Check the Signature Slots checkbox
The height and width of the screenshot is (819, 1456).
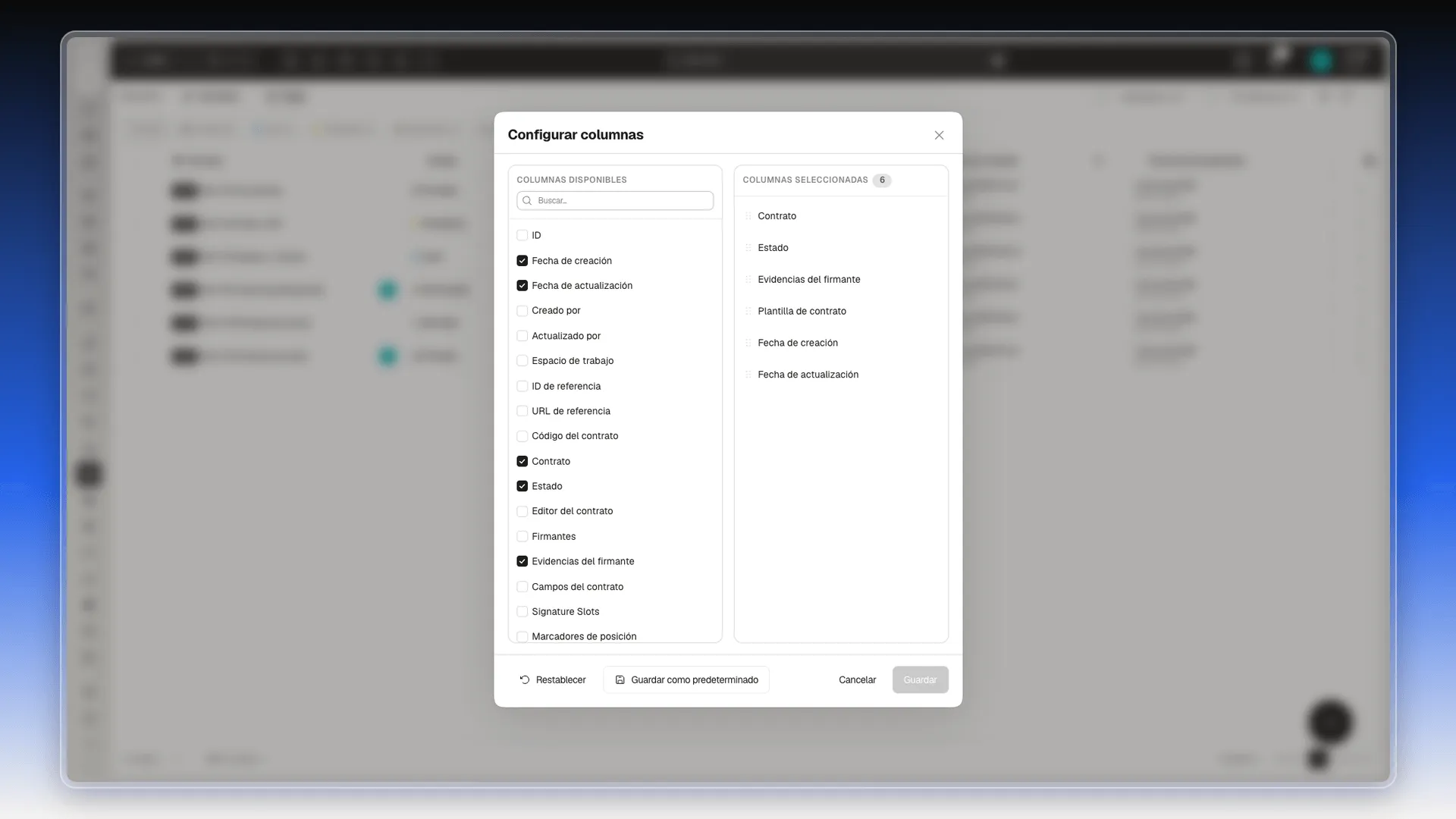[522, 612]
